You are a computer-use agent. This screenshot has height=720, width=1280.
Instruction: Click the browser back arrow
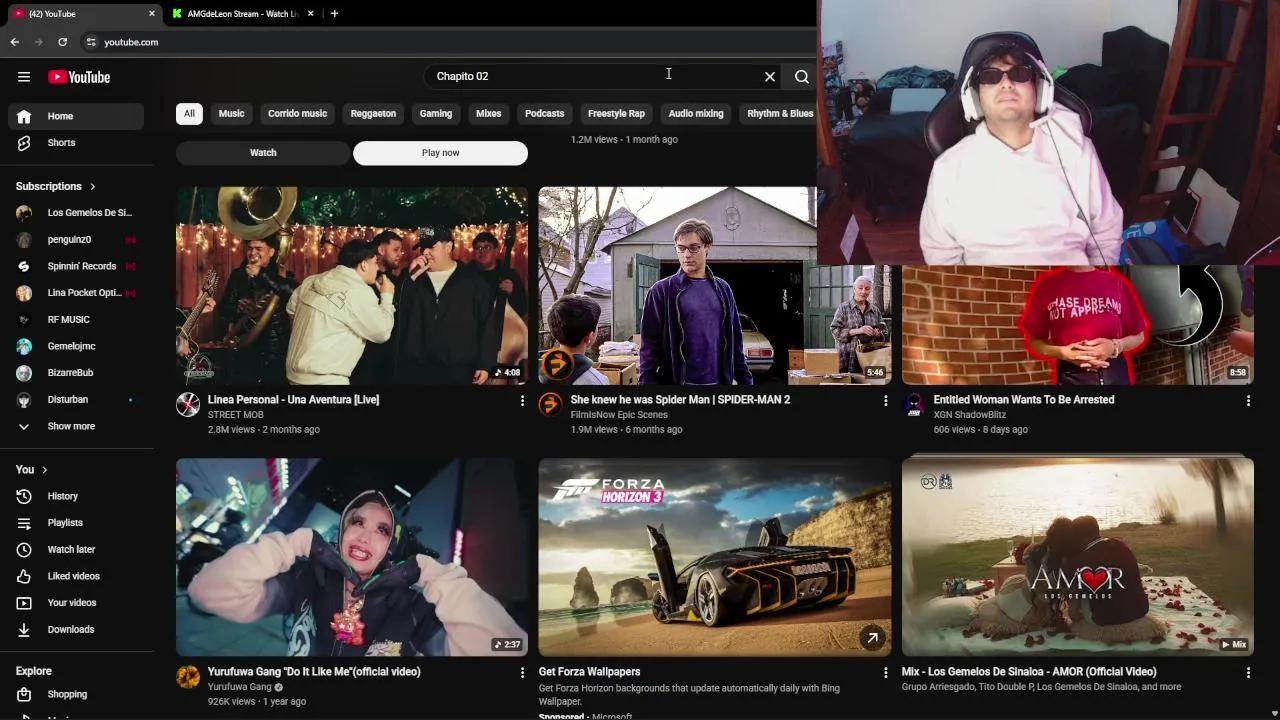(15, 42)
